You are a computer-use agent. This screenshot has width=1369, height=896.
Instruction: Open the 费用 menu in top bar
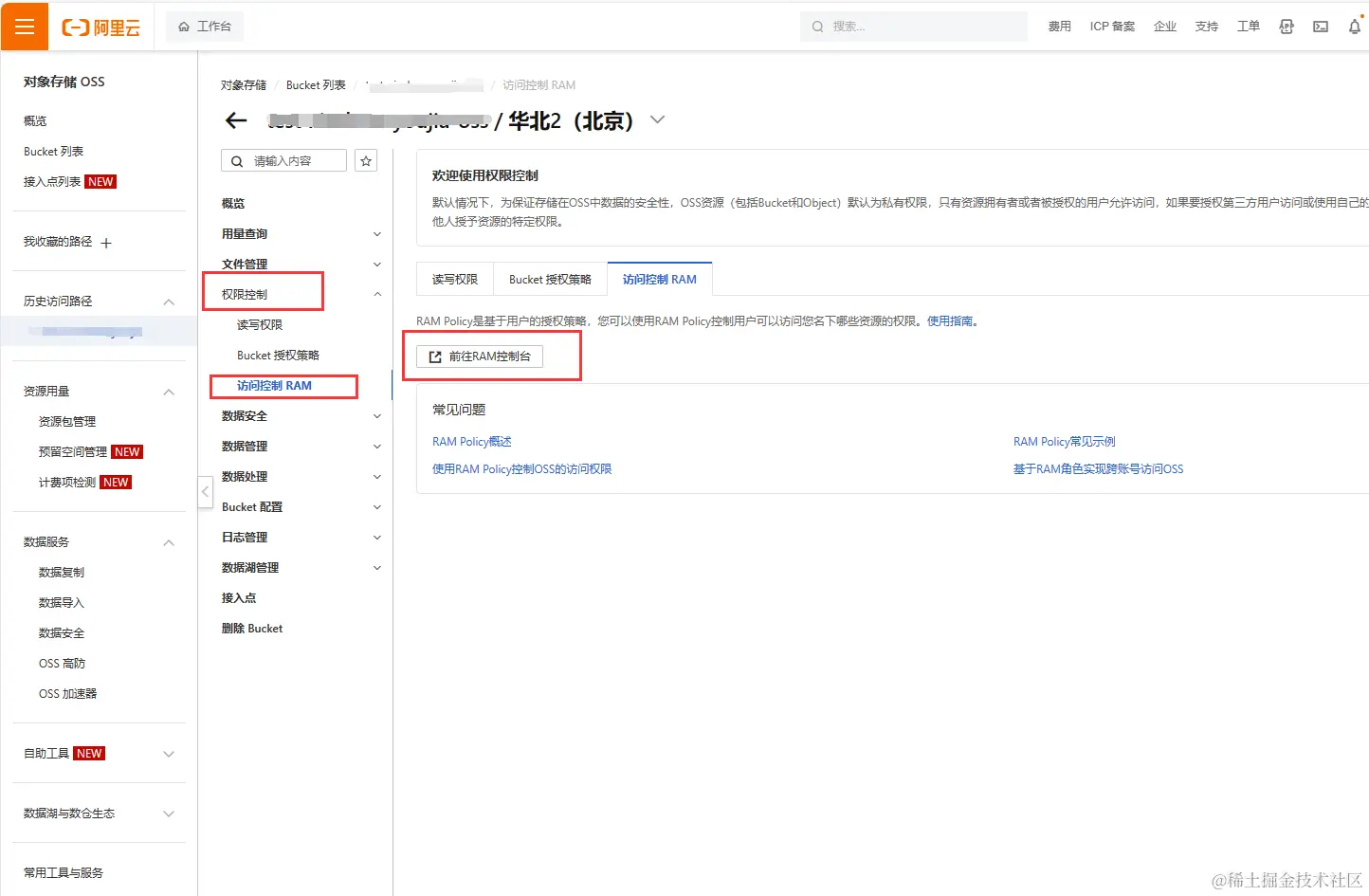[1059, 27]
